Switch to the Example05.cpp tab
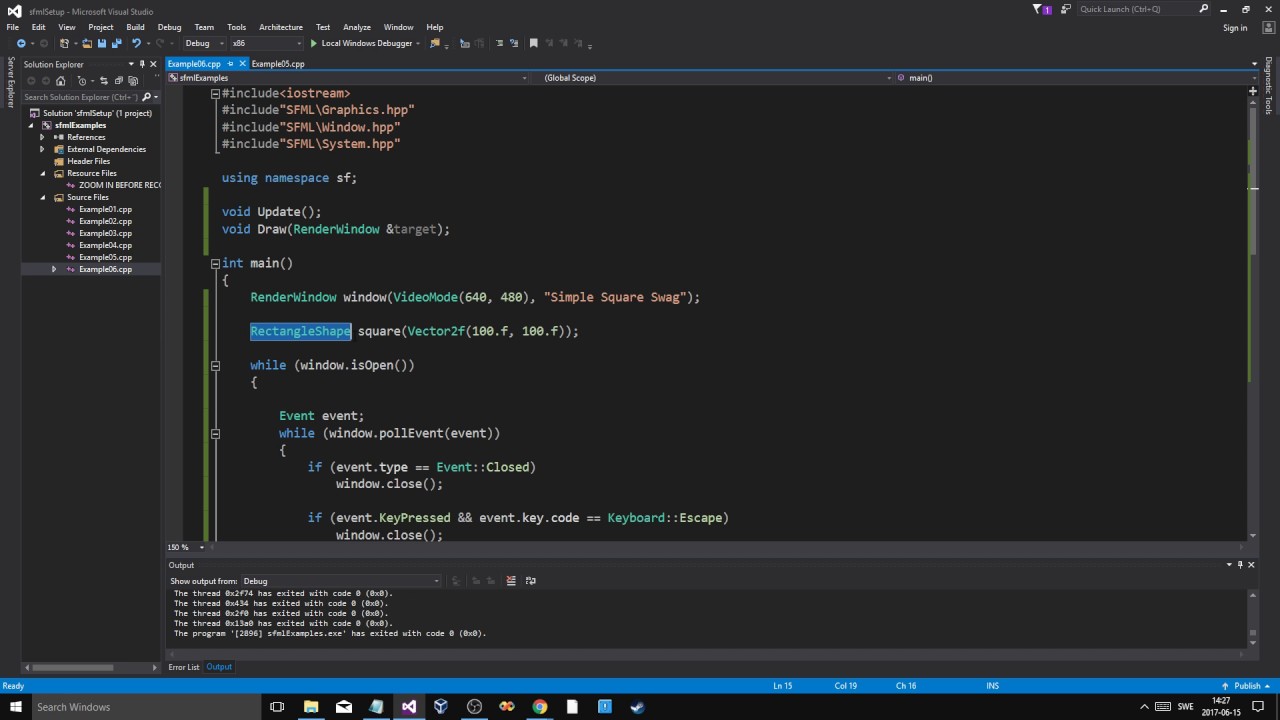Screen dimensions: 1280x720 278,64
